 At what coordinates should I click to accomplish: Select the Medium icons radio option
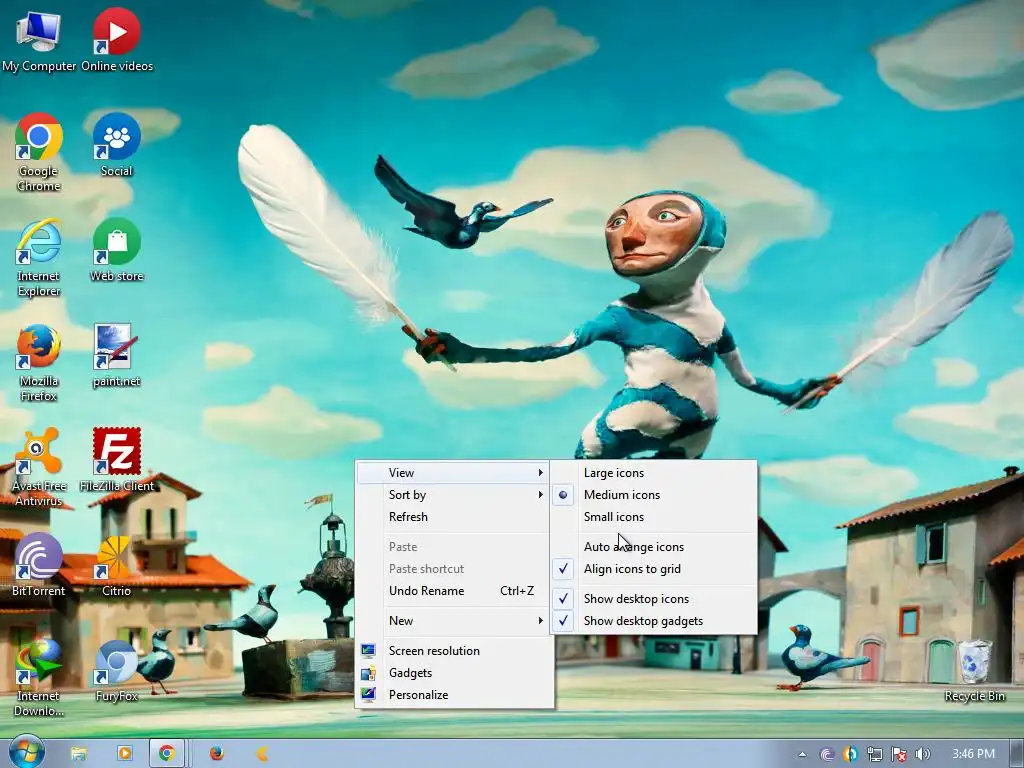pos(654,495)
